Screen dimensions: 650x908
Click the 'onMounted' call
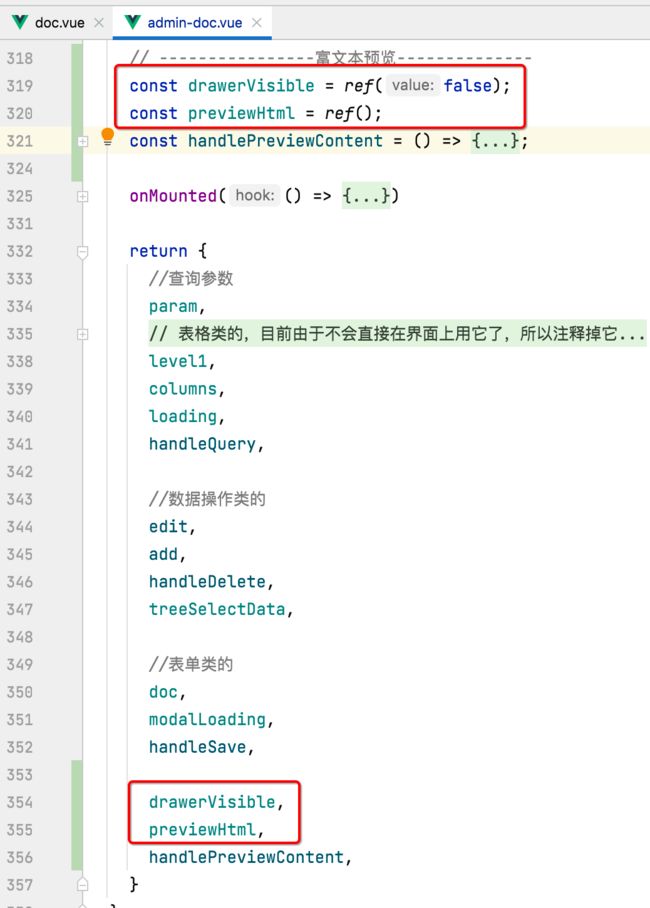click(x=173, y=196)
